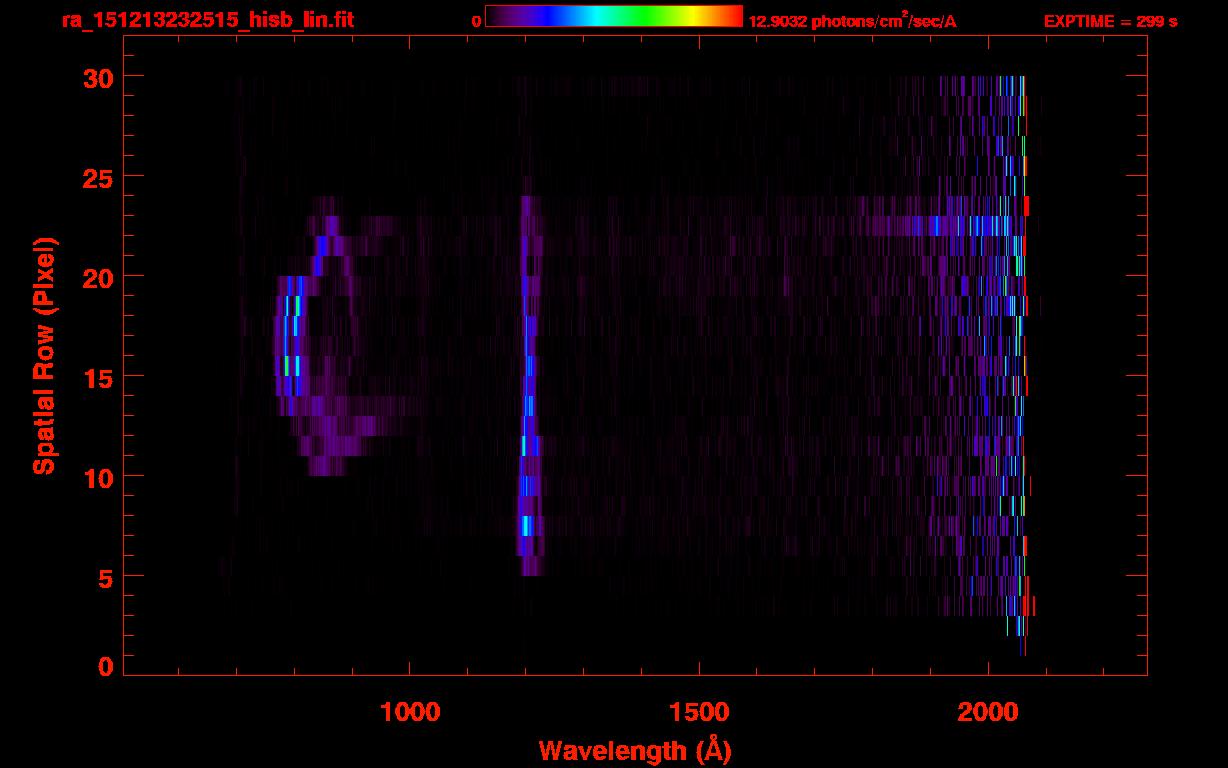Viewport: 1228px width, 768px height.
Task: Click the EXPTIME = 299 s text
Action: click(x=1110, y=21)
